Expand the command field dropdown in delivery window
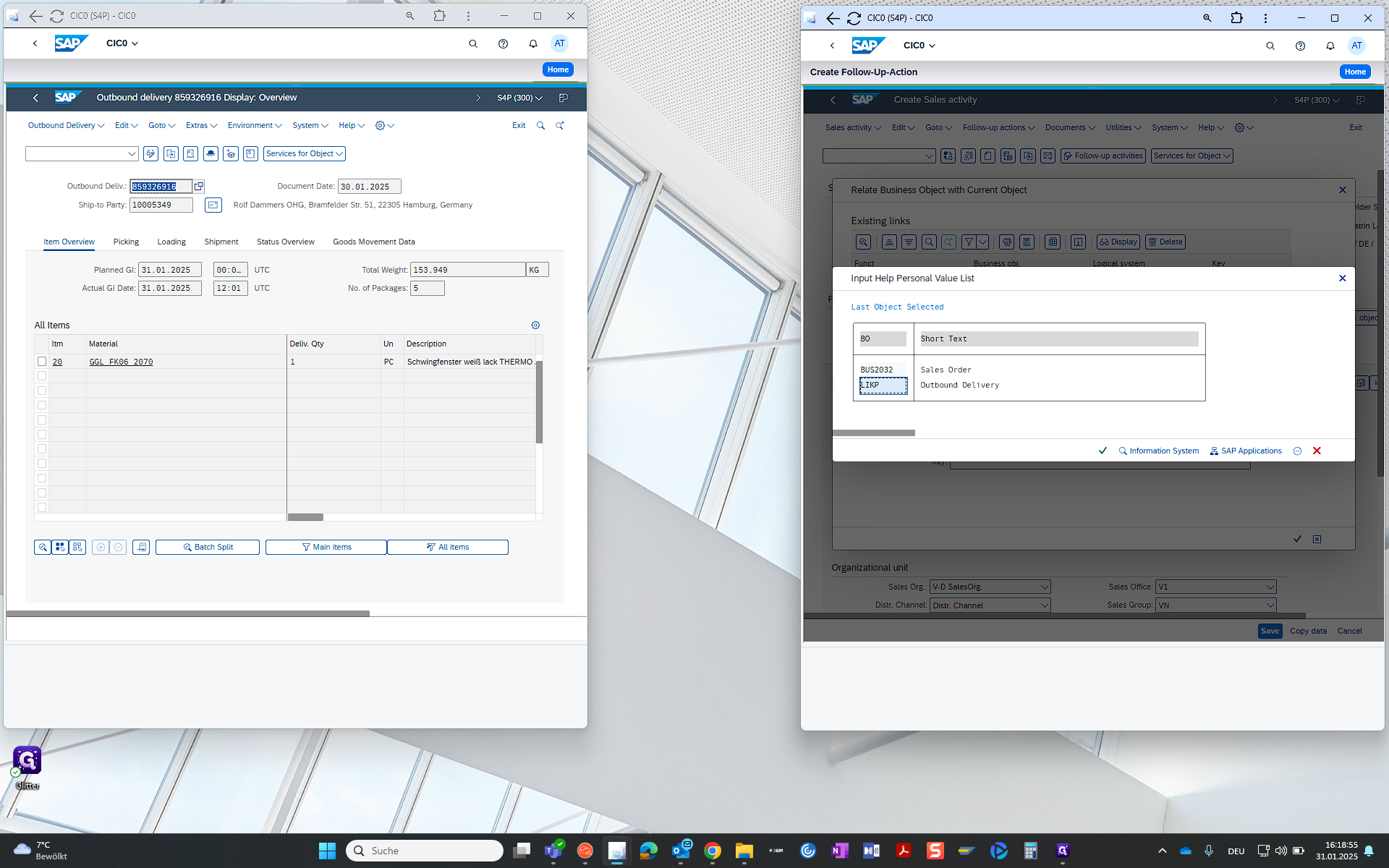The image size is (1389, 868). click(132, 153)
